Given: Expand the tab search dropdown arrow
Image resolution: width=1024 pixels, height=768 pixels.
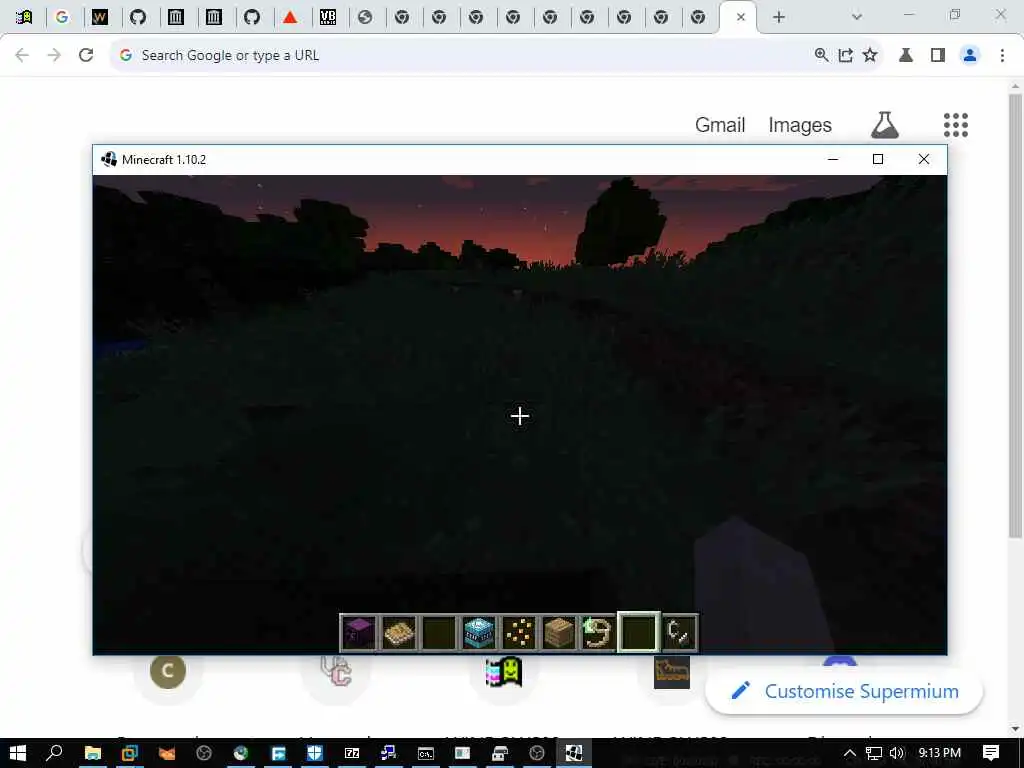Looking at the screenshot, I should [857, 17].
